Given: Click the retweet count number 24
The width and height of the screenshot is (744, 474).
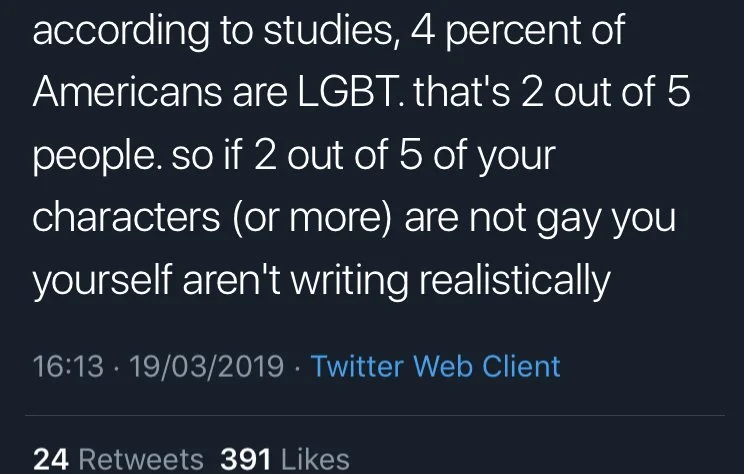Looking at the screenshot, I should (x=51, y=459).
